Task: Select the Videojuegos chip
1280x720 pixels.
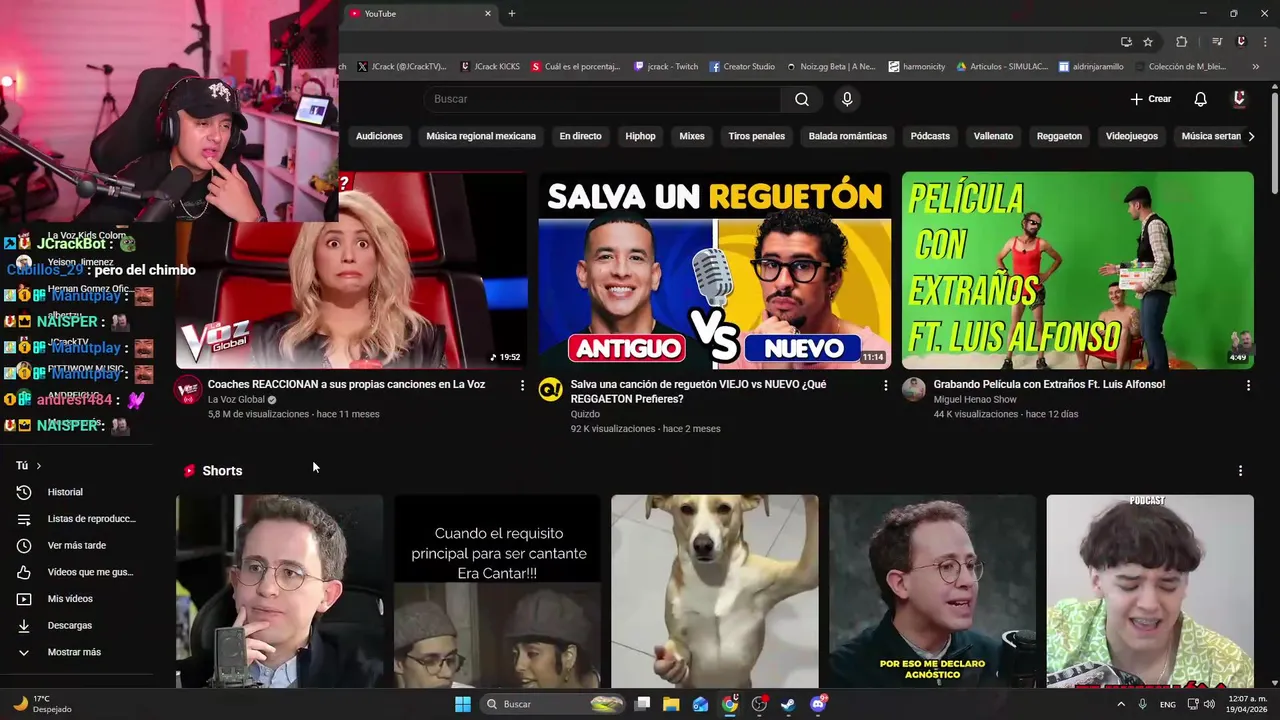Action: pyautogui.click(x=1132, y=136)
